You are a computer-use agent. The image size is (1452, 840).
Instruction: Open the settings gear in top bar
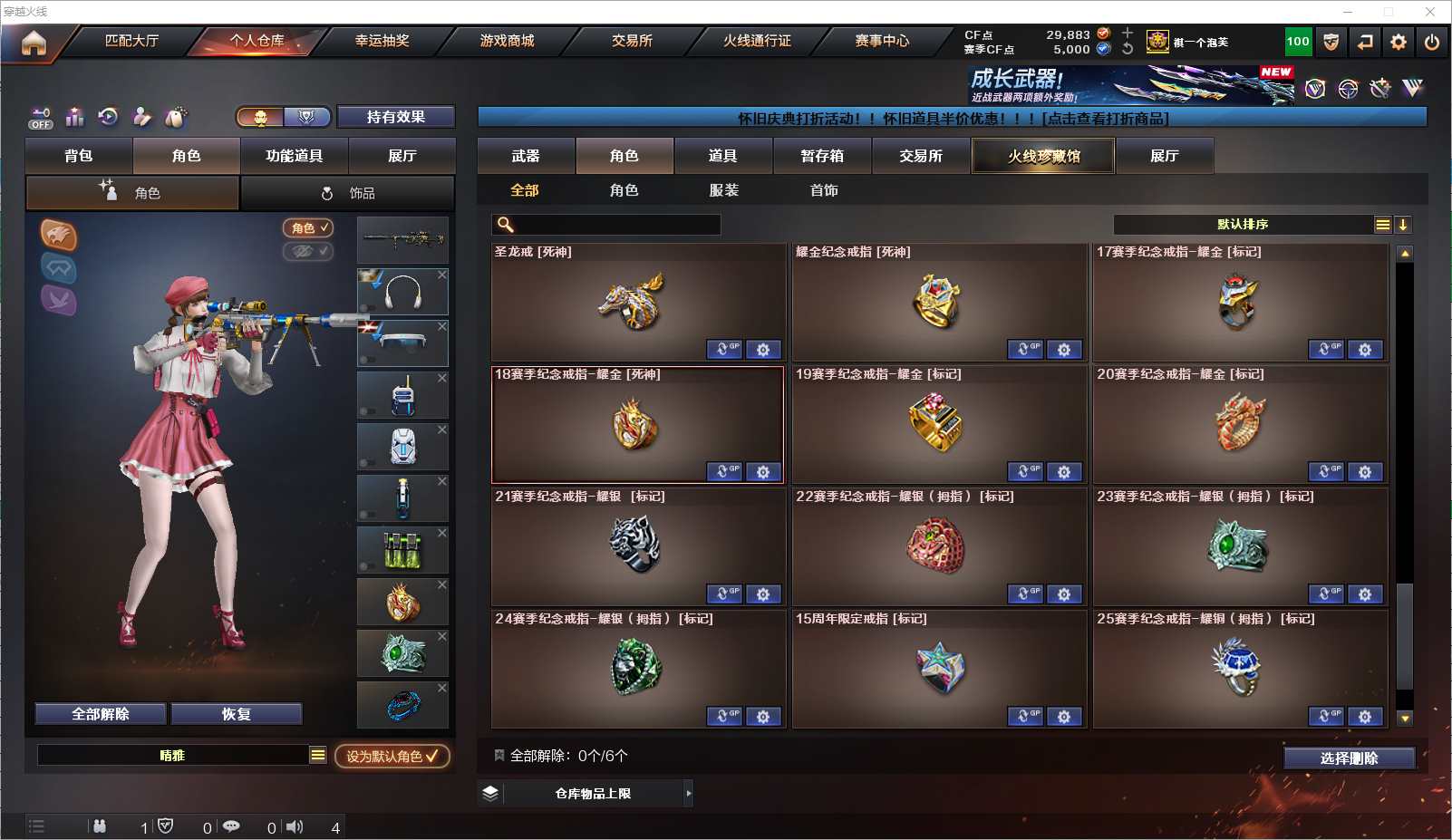point(1399,42)
